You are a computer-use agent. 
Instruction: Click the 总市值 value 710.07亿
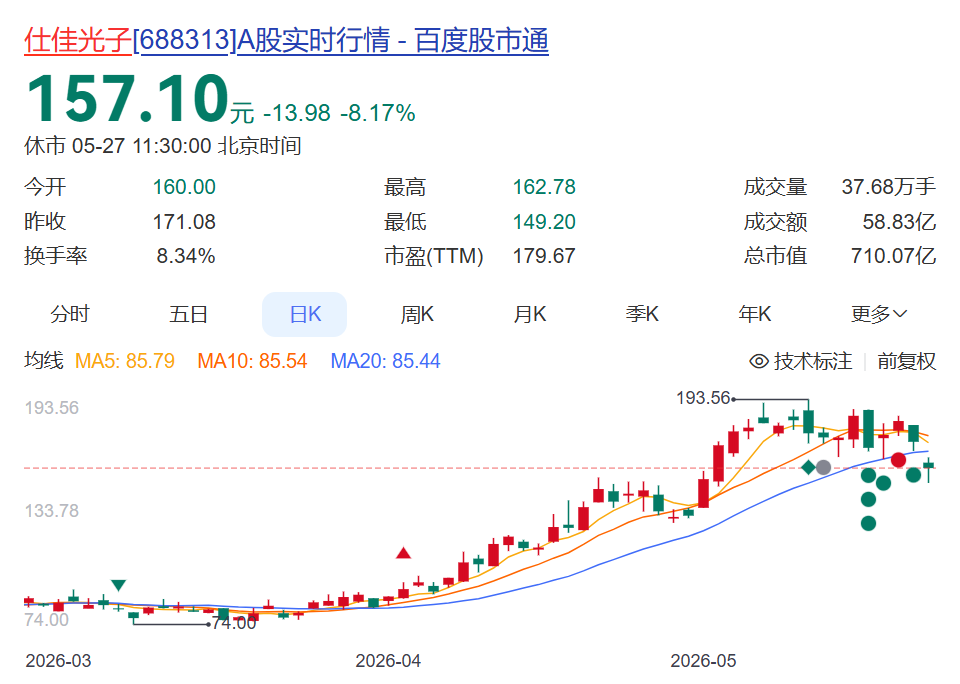point(893,256)
